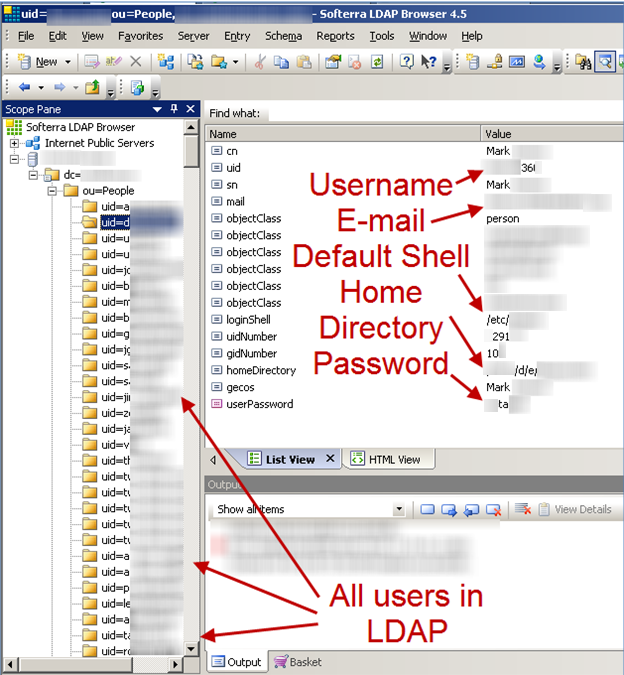Click the Value column header
This screenshot has width=624, height=675.
pos(552,134)
